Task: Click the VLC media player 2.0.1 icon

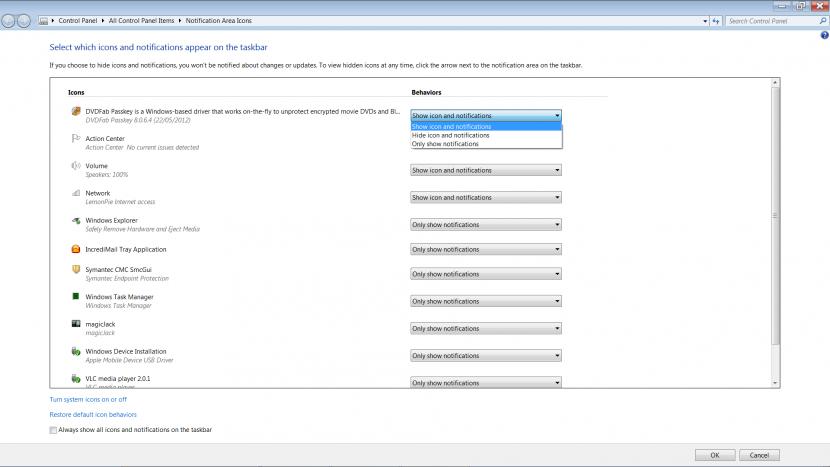Action: click(76, 379)
